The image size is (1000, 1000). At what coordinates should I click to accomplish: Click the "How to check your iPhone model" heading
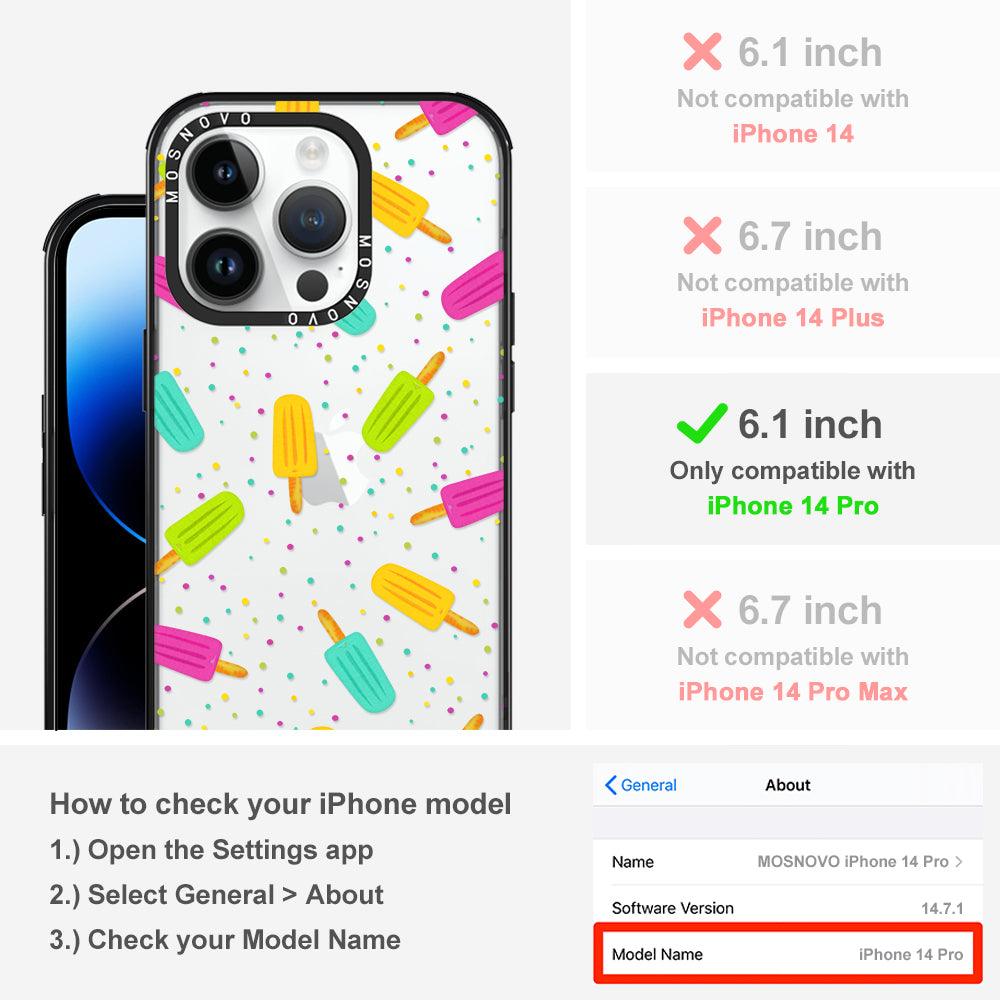tap(281, 804)
